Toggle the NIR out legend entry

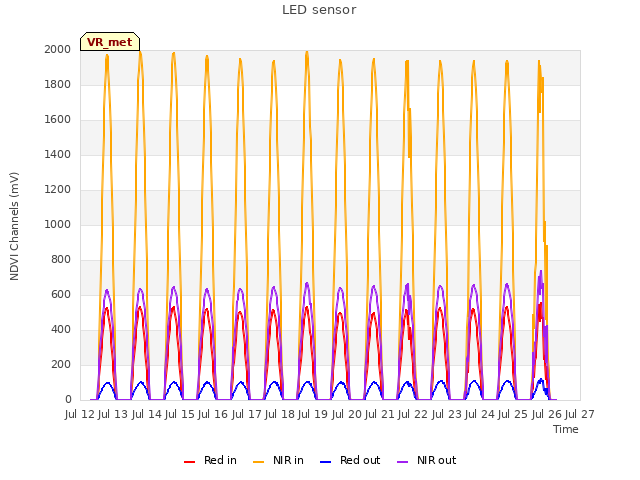point(427,460)
